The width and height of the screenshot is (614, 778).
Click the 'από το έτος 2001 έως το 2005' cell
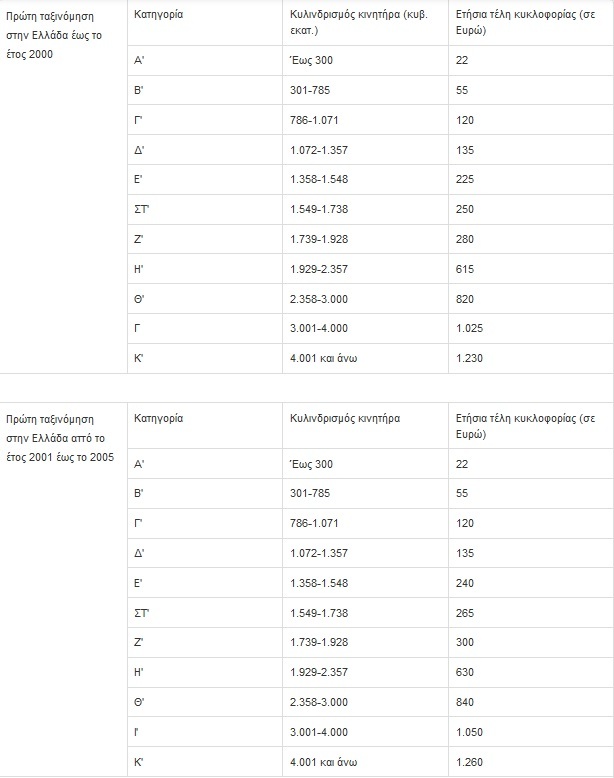(60, 437)
